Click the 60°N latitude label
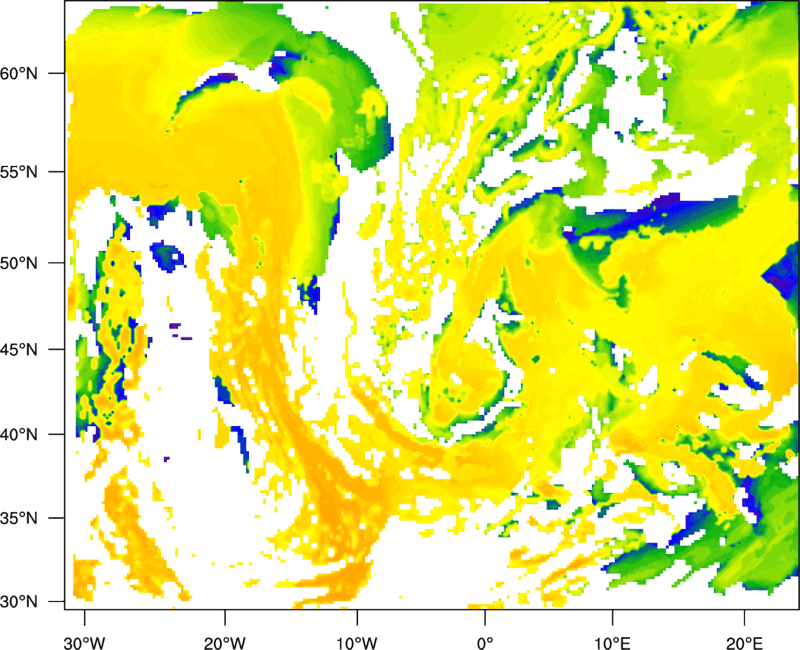Viewport: 800px width, 650px height. 19,73
